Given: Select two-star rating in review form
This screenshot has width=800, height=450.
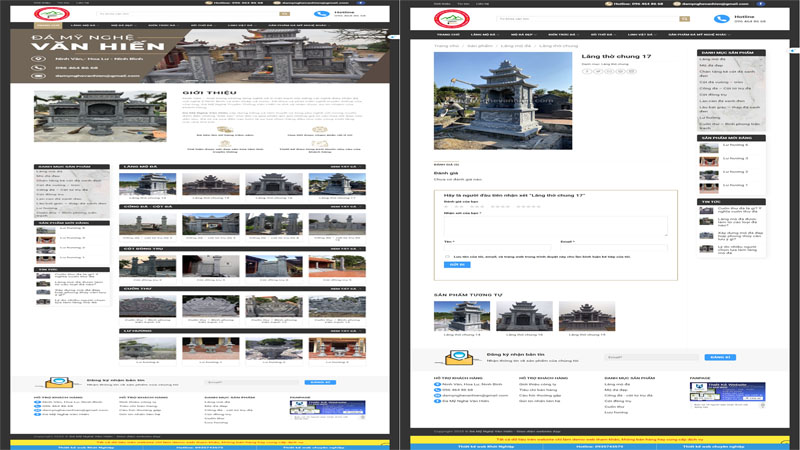Looking at the screenshot, I should click(x=458, y=207).
